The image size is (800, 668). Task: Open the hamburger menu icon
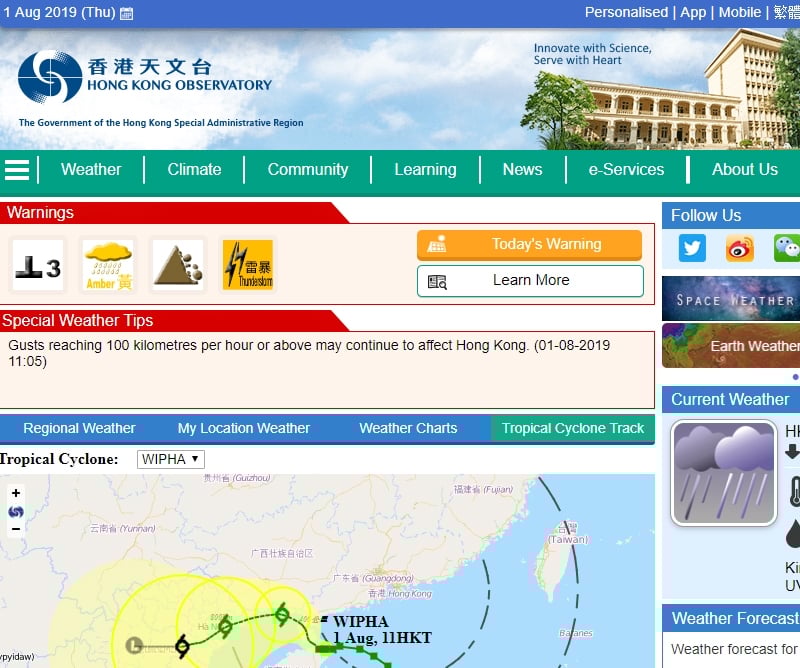coord(17,170)
